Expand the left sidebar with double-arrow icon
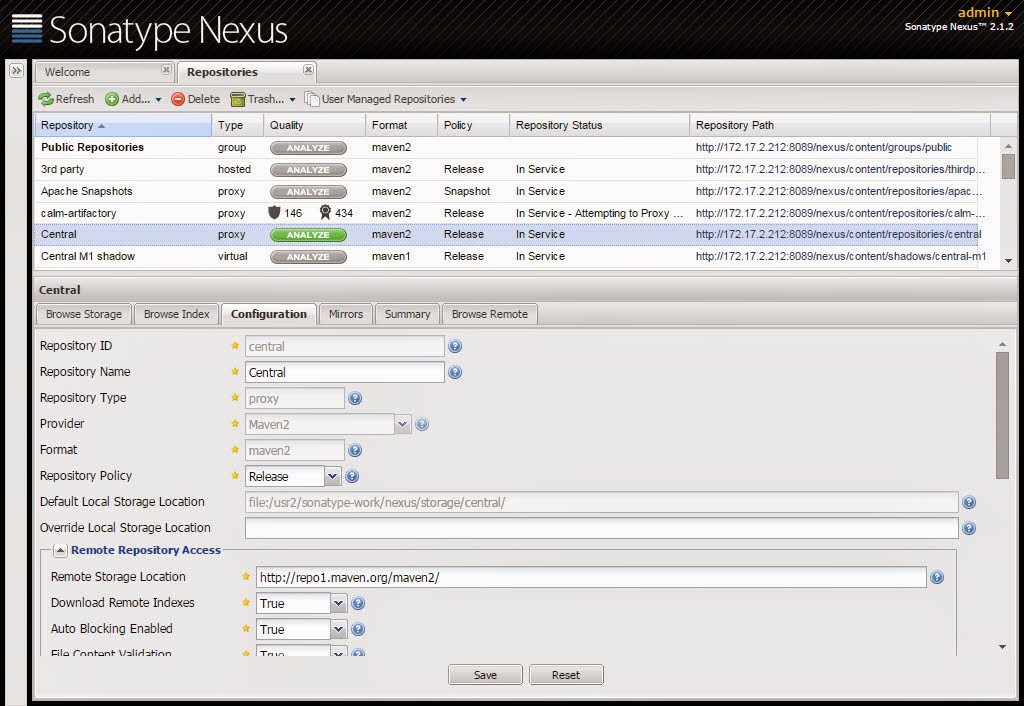The height and width of the screenshot is (706, 1024). point(16,71)
